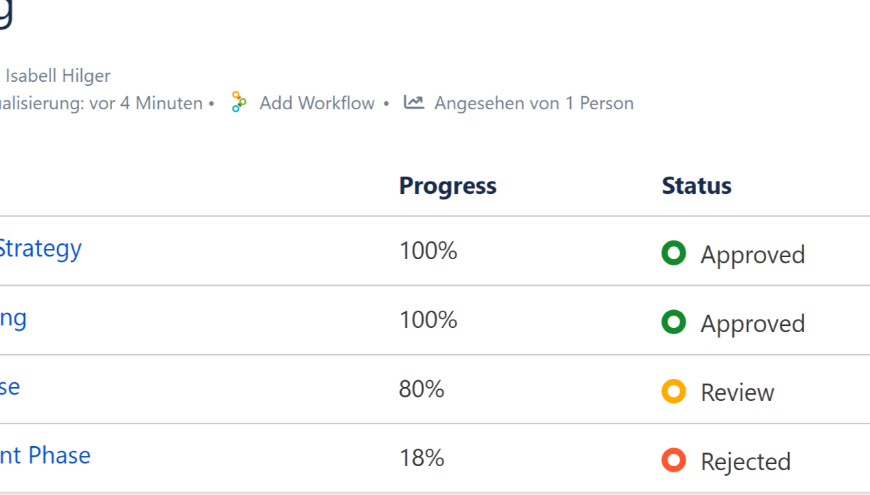This screenshot has height=495, width=870.
Task: Open the page link in 80% row
Action: click(9, 387)
